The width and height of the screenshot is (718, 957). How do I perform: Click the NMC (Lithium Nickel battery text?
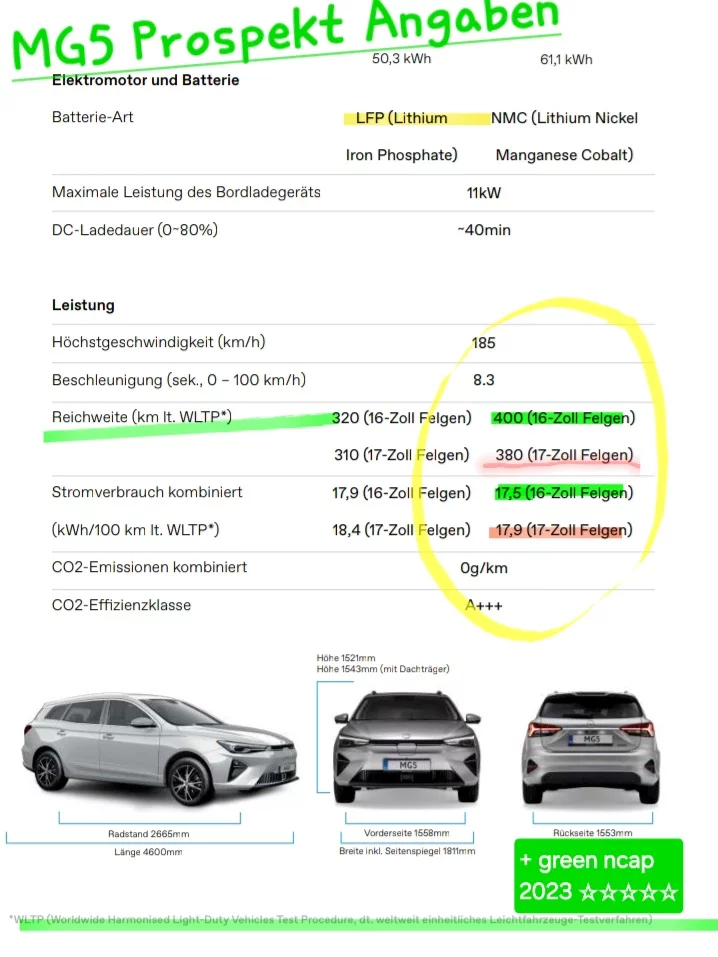(564, 118)
